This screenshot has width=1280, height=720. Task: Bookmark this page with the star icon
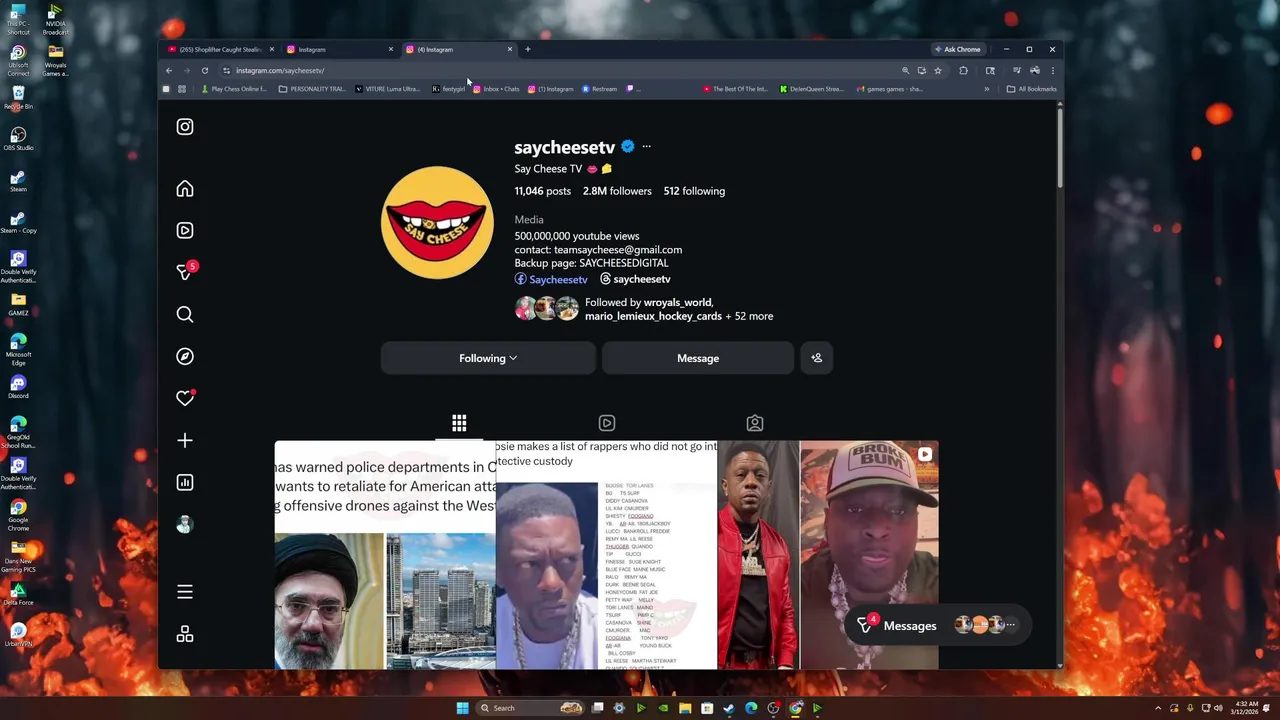point(938,71)
